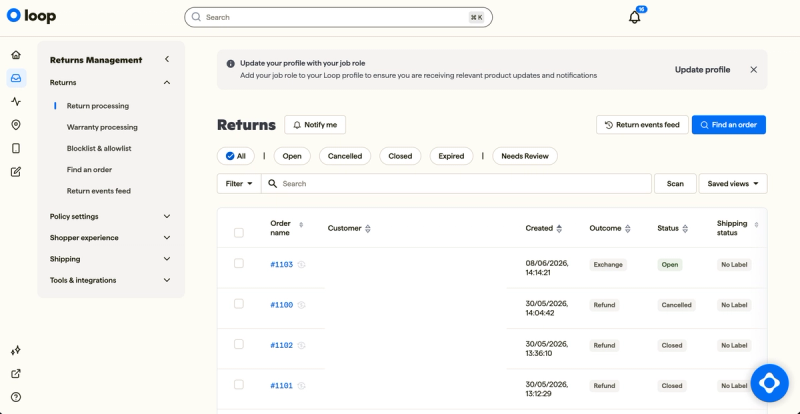Tick the select-all header checkbox
The image size is (800, 414).
coord(239,233)
